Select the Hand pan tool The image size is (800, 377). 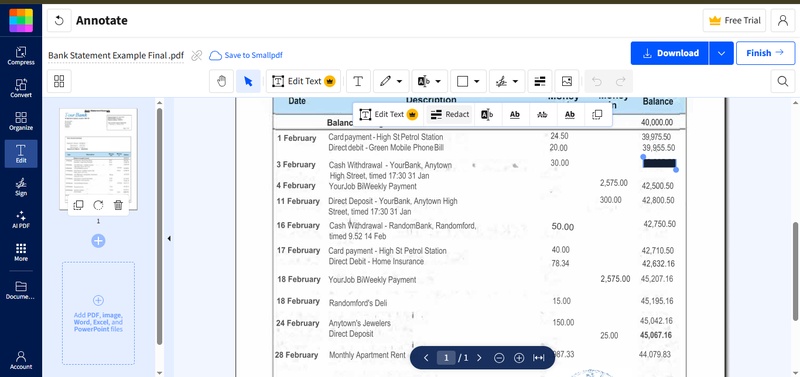point(221,81)
